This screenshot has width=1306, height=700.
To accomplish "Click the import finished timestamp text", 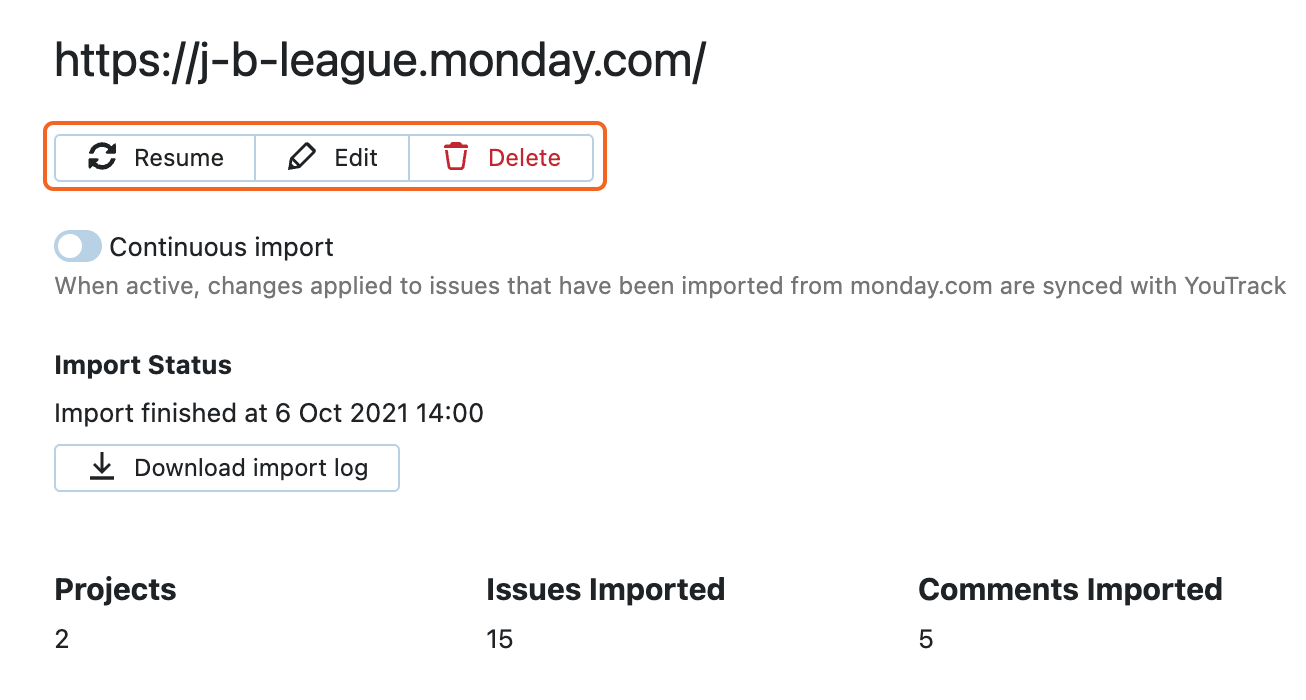I will click(x=269, y=413).
